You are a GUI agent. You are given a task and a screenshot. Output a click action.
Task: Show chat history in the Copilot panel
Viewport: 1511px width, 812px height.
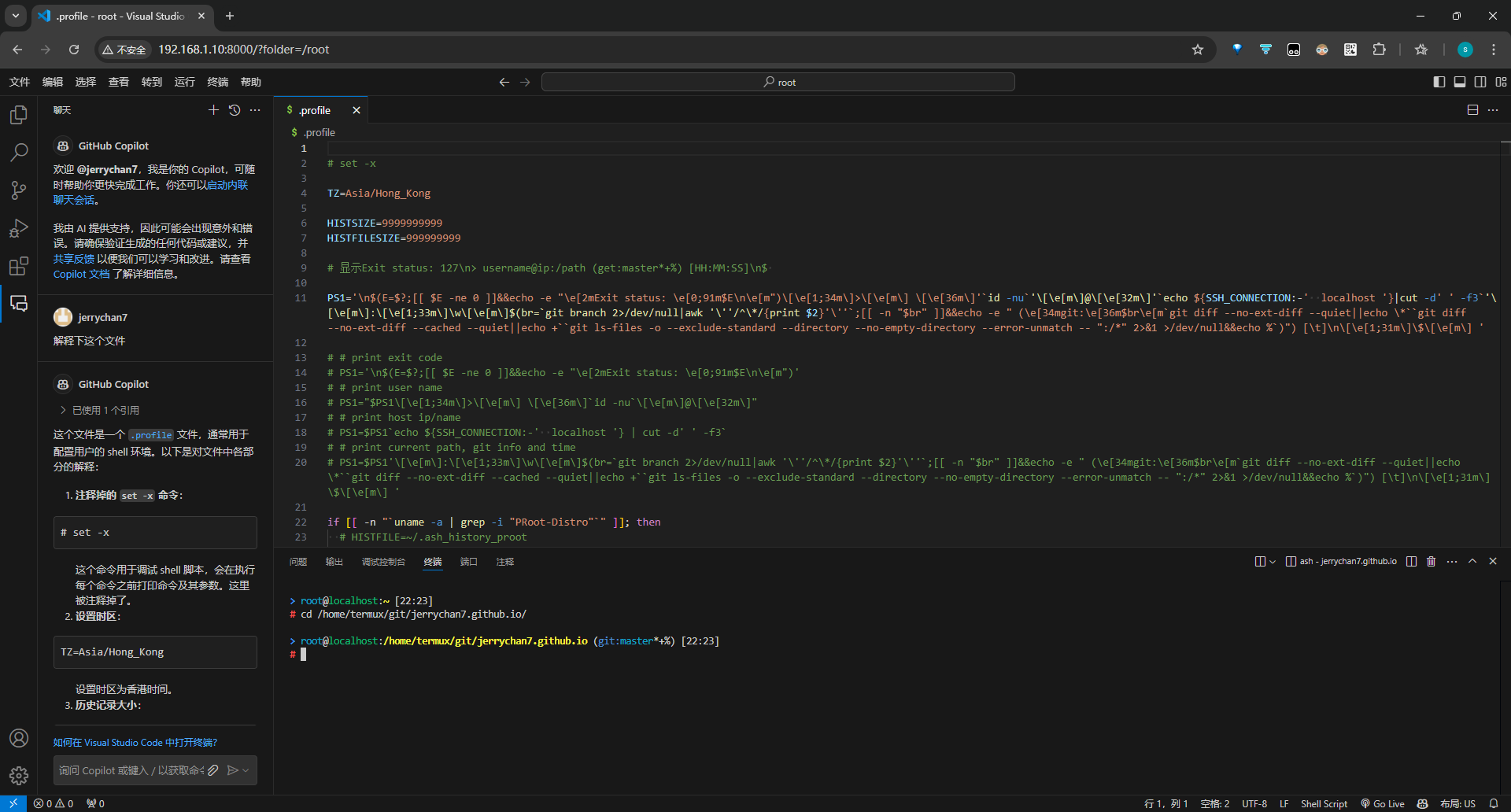tap(234, 110)
